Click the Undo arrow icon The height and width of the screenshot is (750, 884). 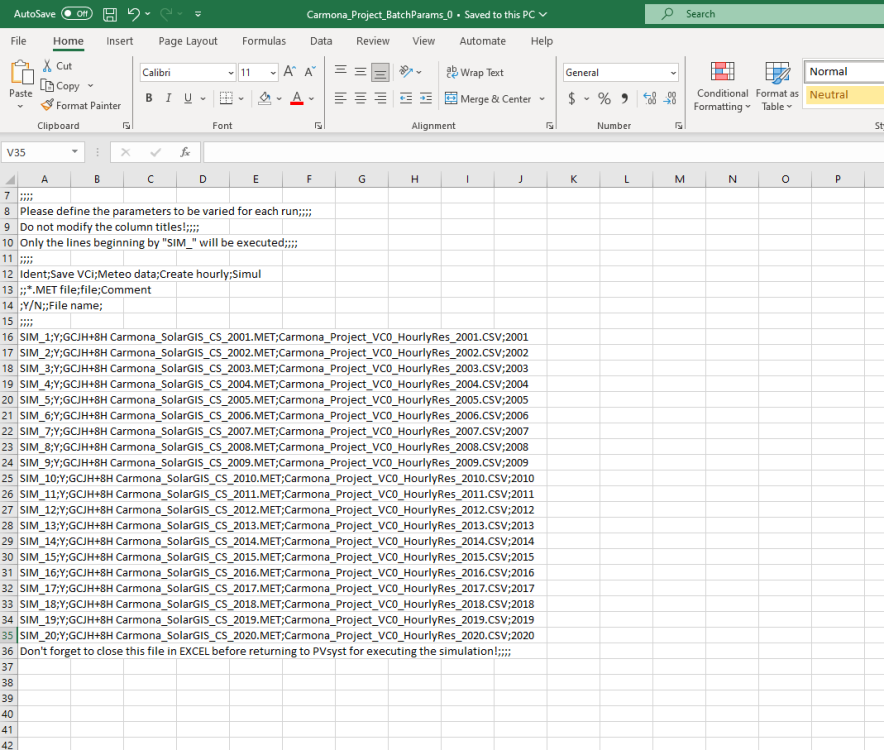[x=134, y=14]
